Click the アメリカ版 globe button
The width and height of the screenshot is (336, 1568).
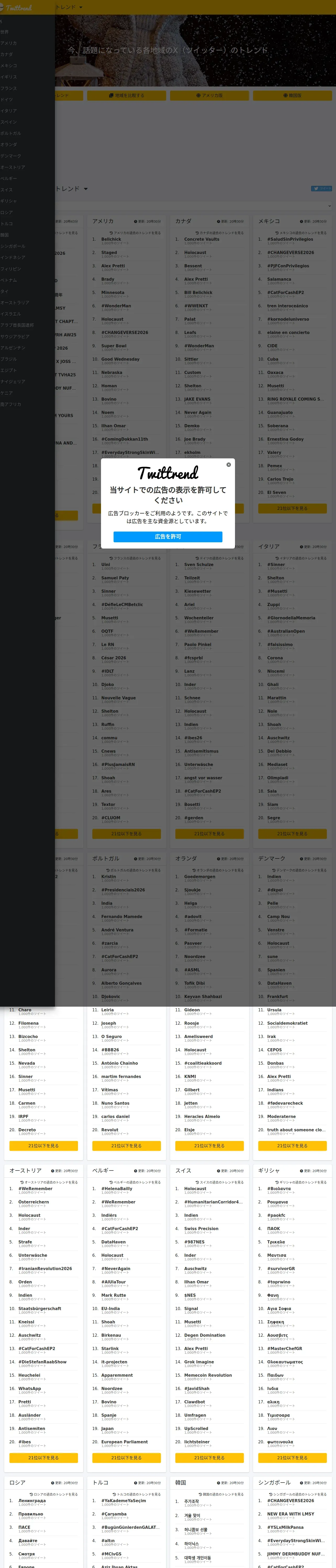(209, 96)
